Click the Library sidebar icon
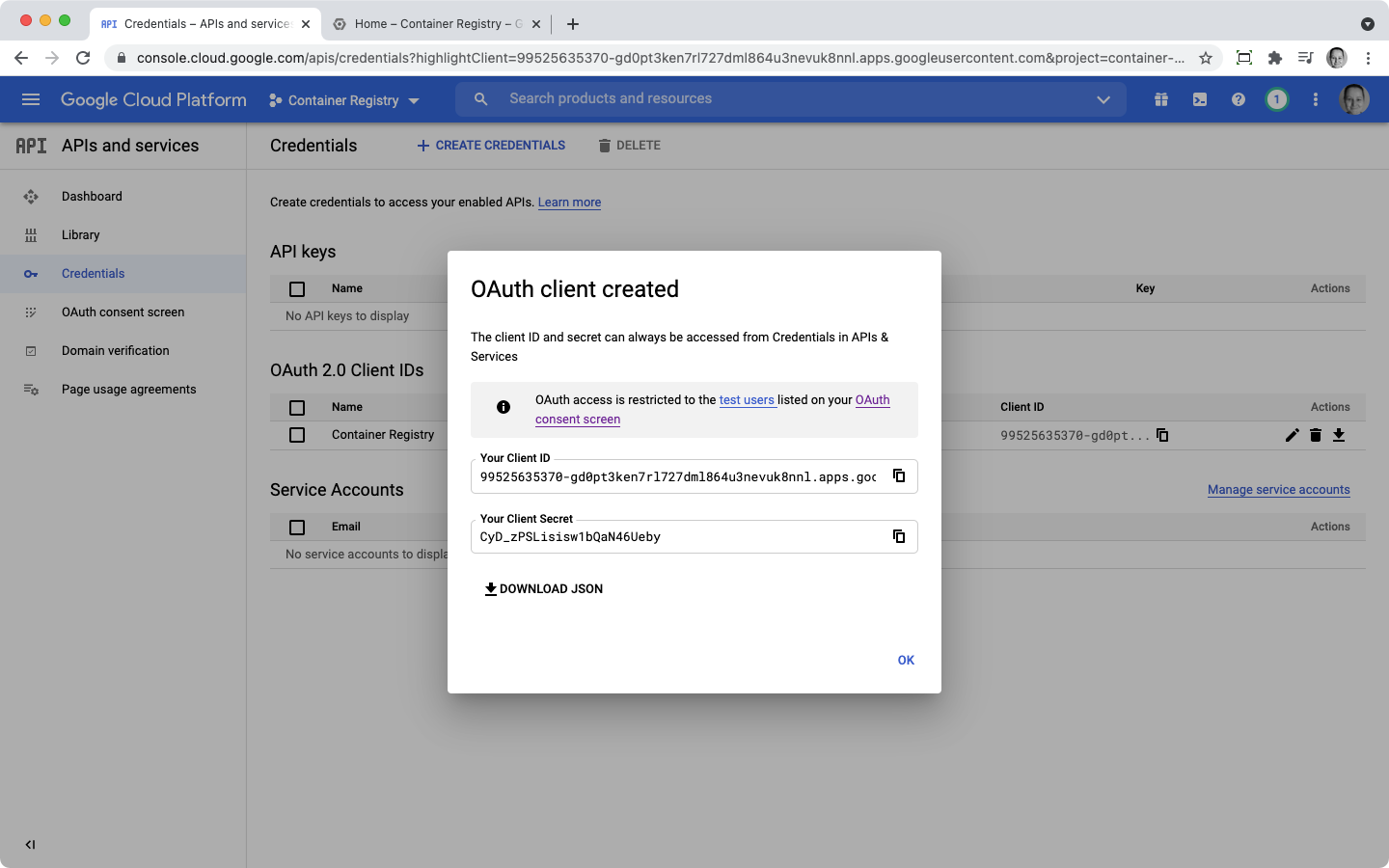The width and height of the screenshot is (1389, 868). [x=31, y=235]
